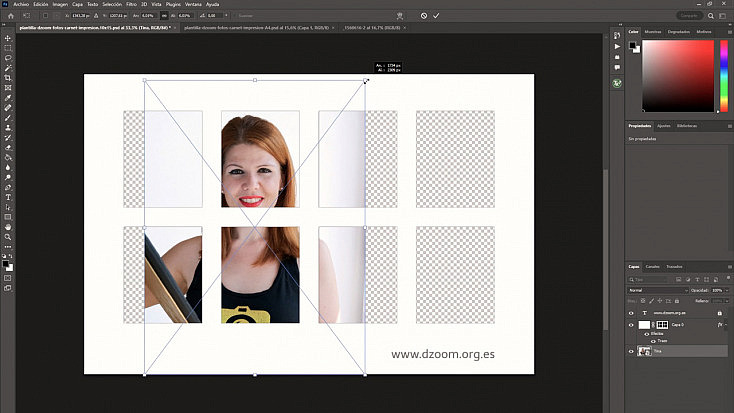Open the Relleno dropdown arrow
Image resolution: width=734 pixels, height=413 pixels.
pos(727,301)
